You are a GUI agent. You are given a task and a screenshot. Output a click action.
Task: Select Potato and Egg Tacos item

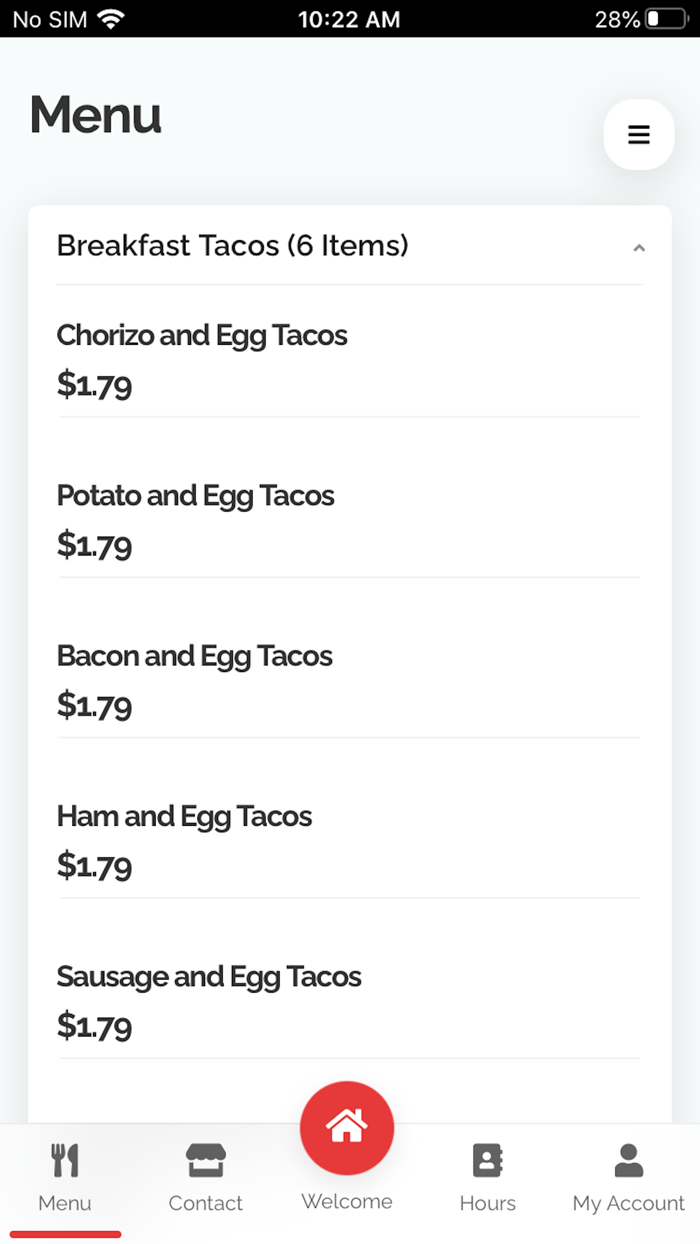coord(349,518)
